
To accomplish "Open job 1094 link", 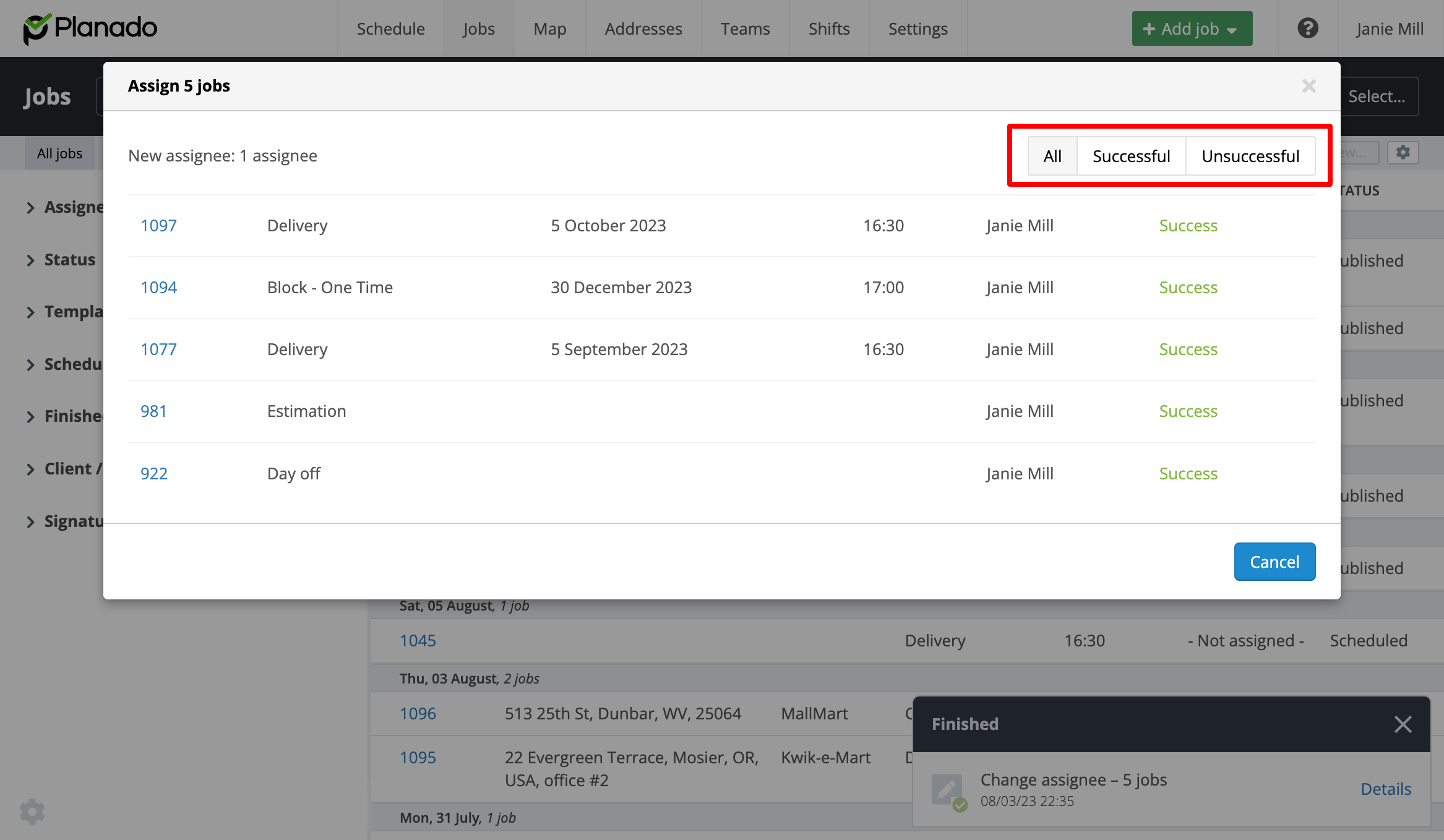I will (x=158, y=288).
